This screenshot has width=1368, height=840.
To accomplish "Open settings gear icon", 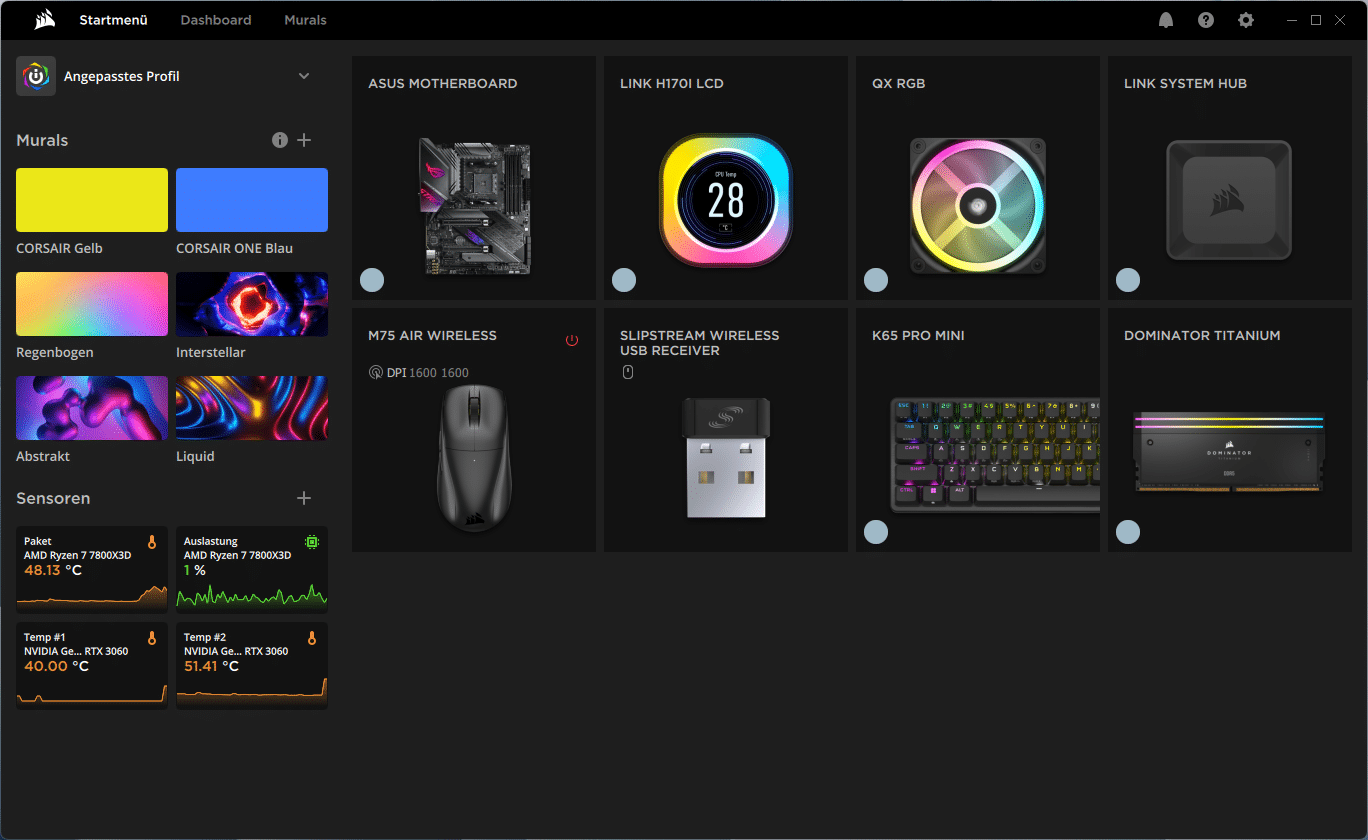I will 1245,20.
